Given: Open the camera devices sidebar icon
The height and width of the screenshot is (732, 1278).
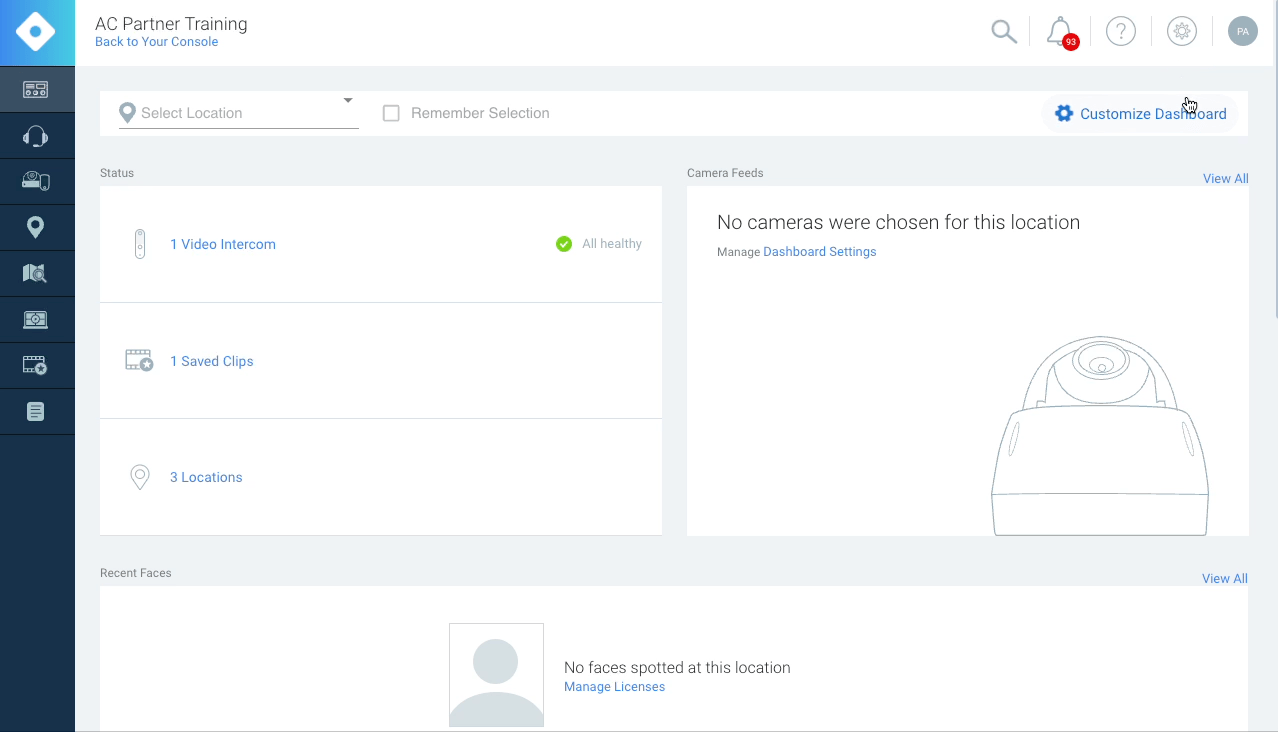Looking at the screenshot, I should pyautogui.click(x=36, y=182).
